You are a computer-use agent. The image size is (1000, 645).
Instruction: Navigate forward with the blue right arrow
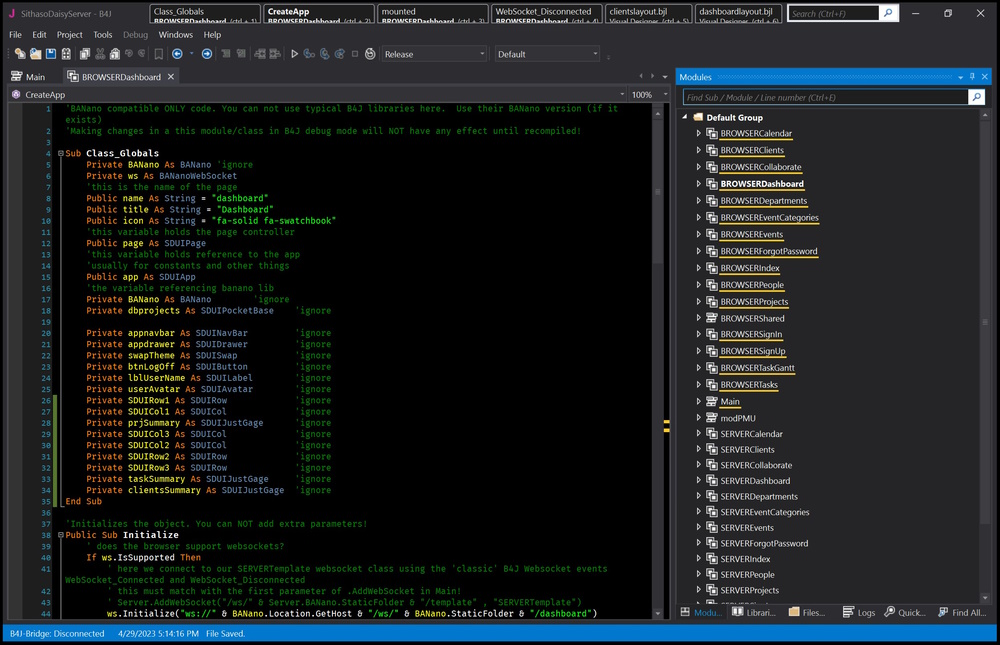tap(207, 54)
